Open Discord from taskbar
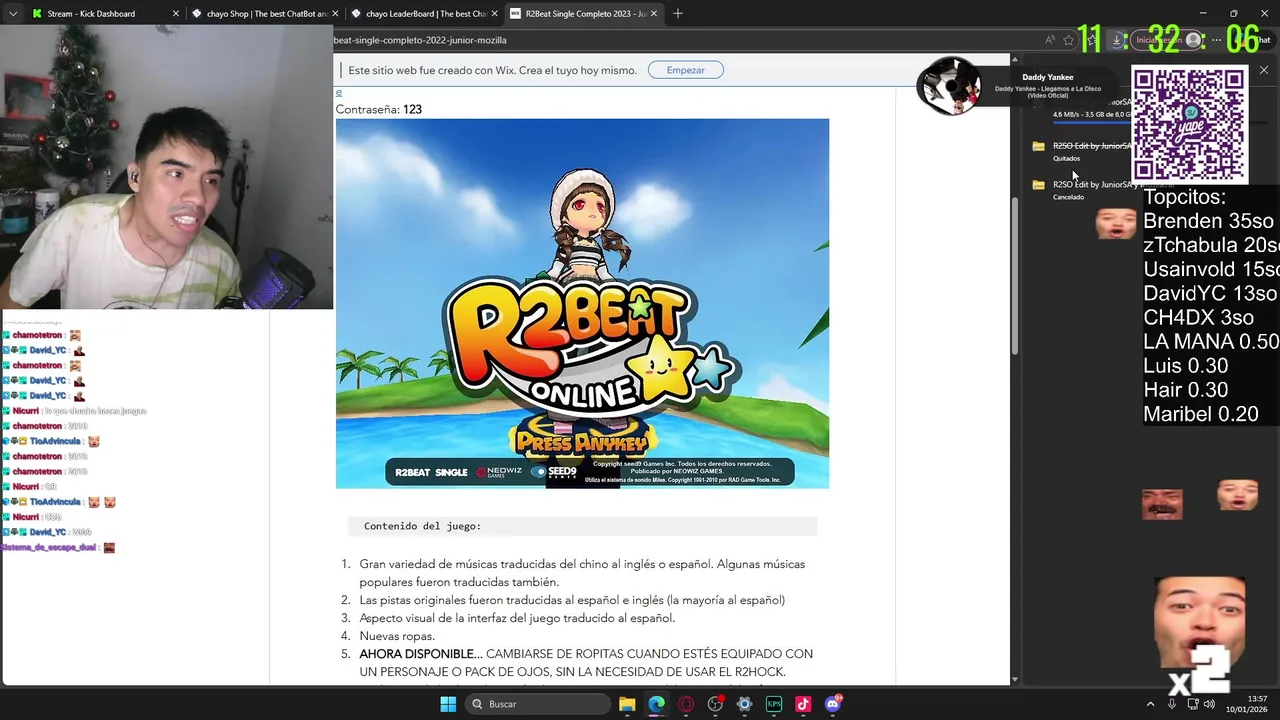Viewport: 1280px width, 720px height. coord(833,704)
